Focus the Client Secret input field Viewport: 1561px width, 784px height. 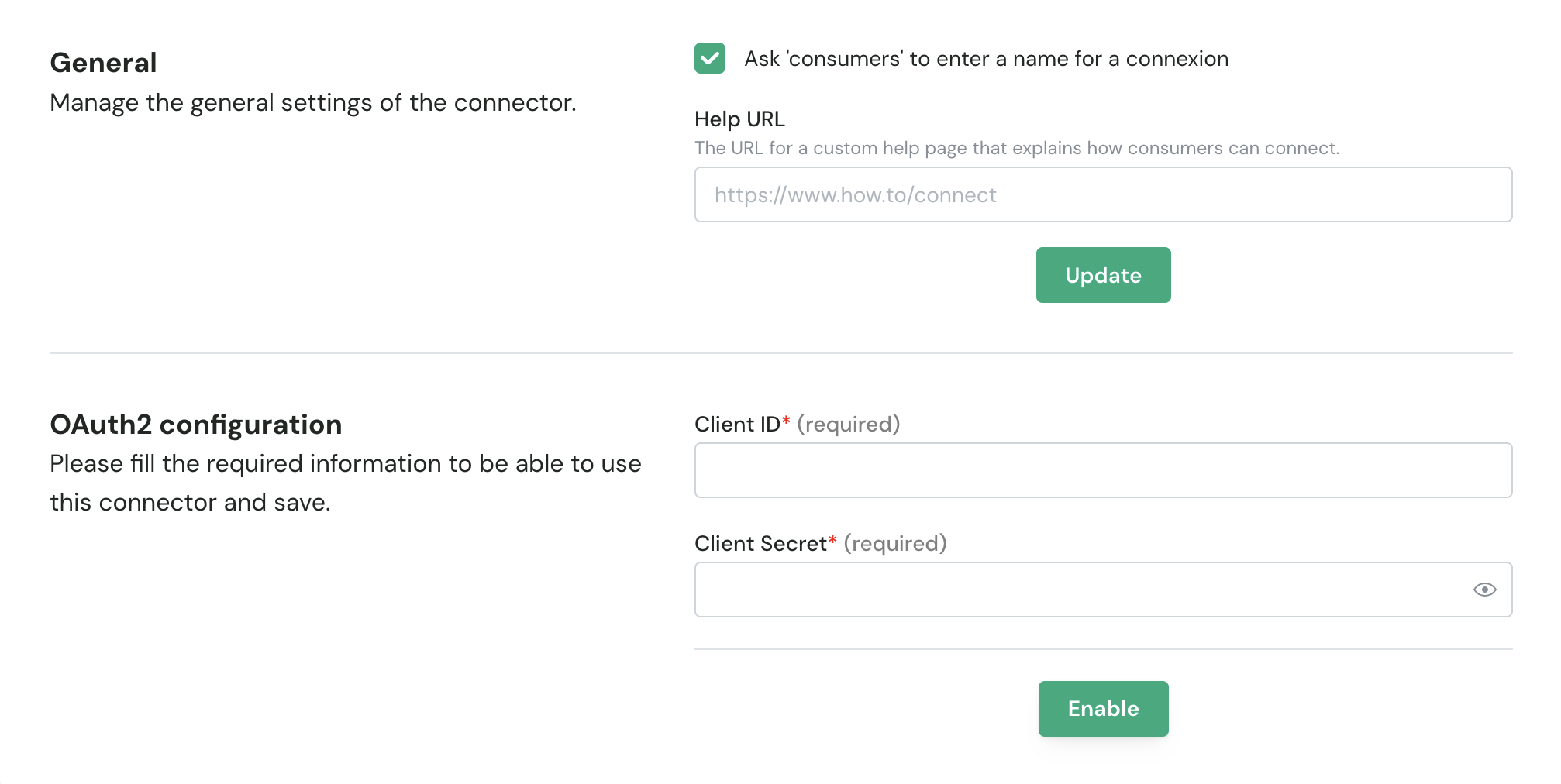pyautogui.click(x=1077, y=590)
